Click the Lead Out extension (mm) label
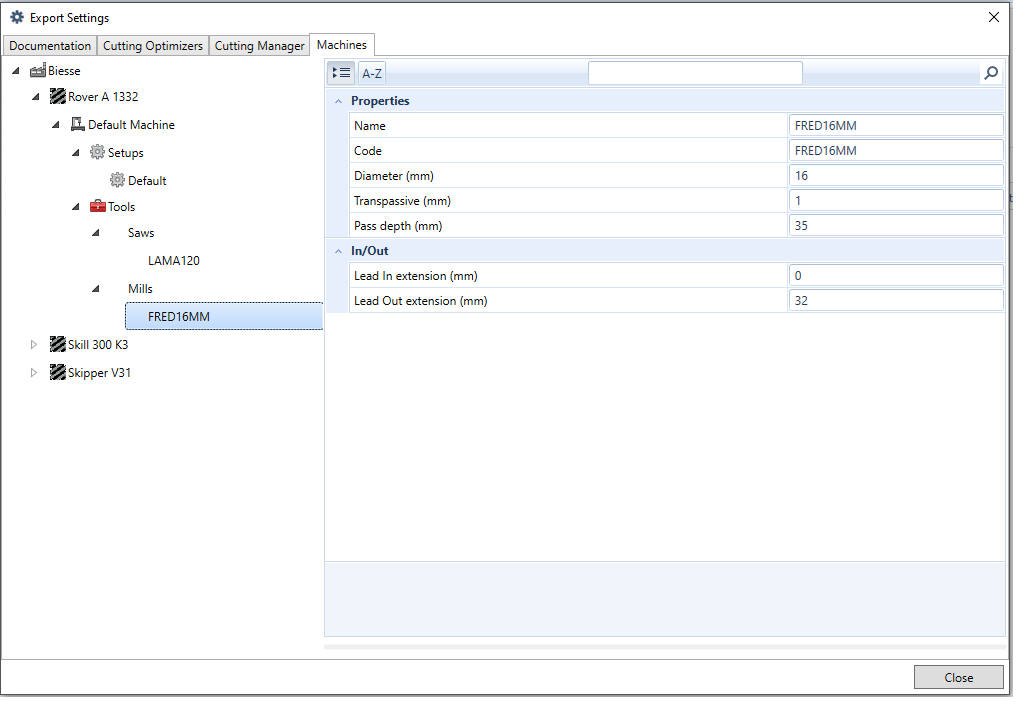Image resolution: width=1030 pixels, height=710 pixels. tap(420, 300)
